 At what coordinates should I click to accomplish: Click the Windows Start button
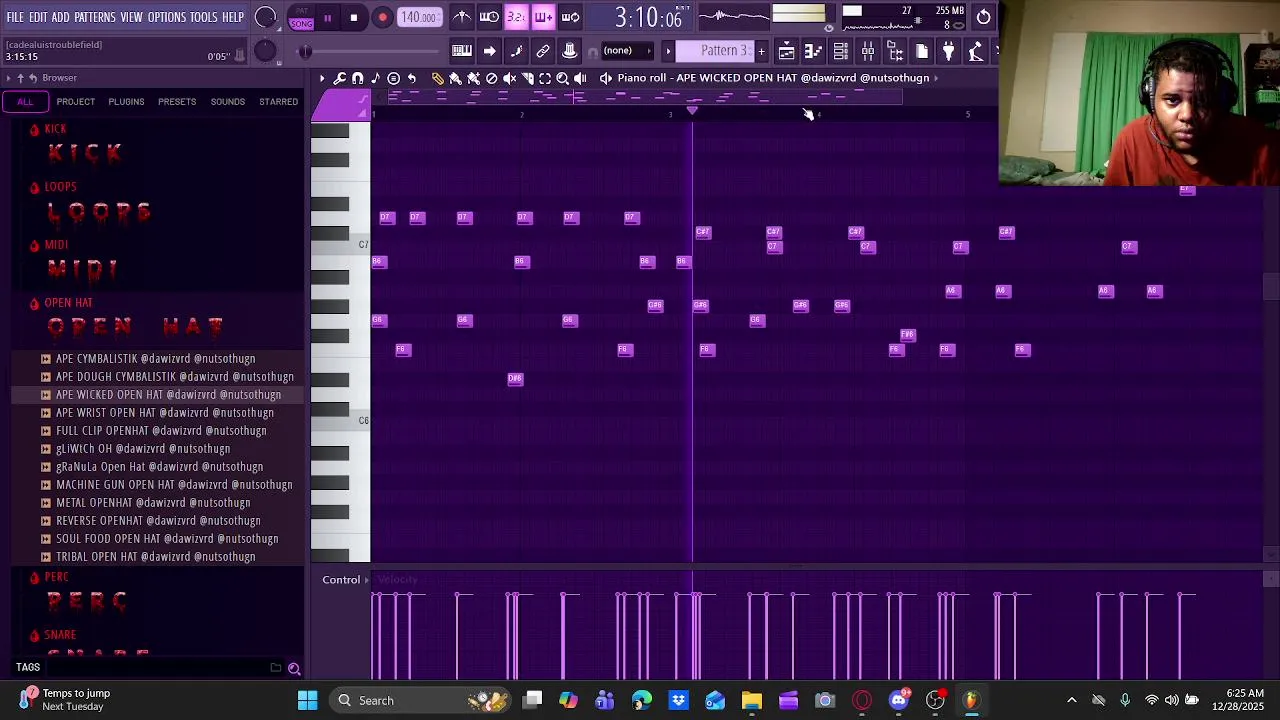[307, 700]
